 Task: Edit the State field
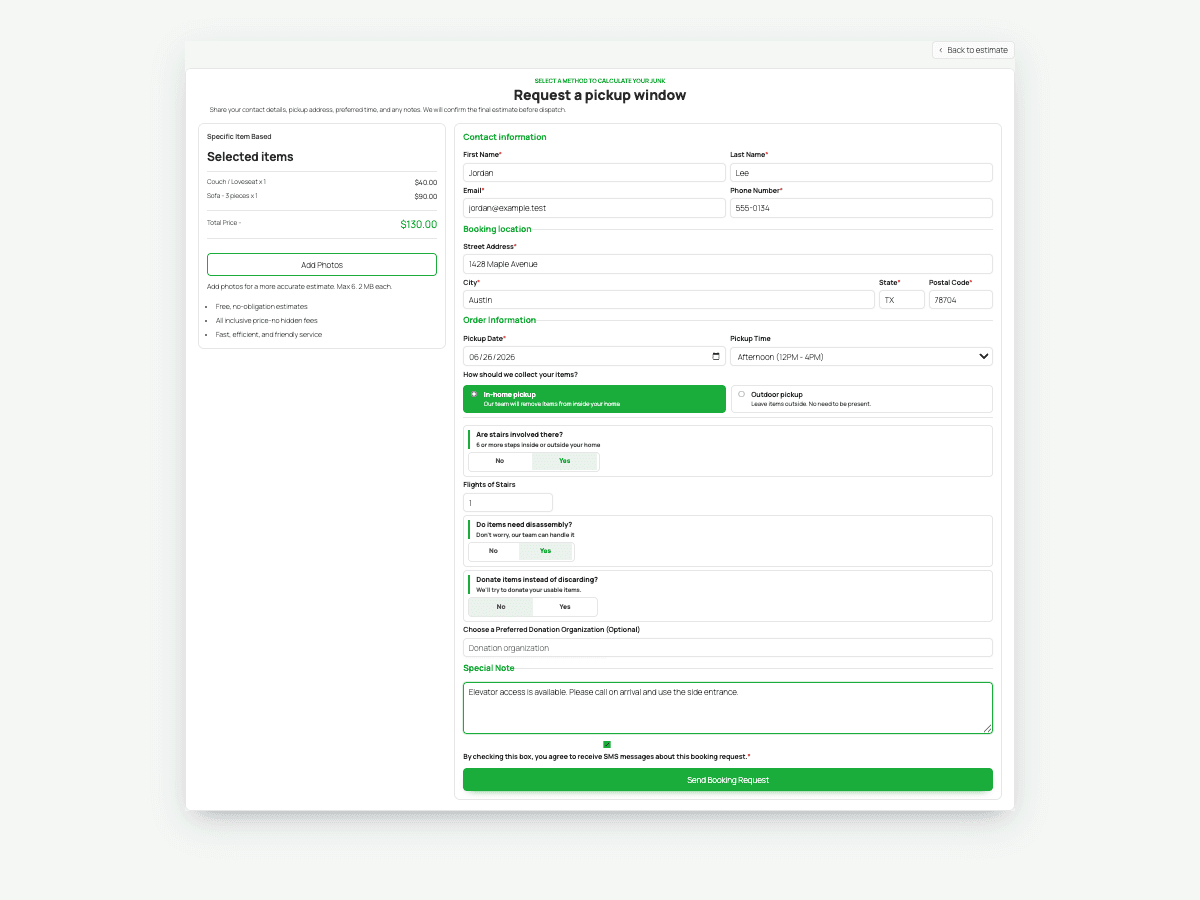click(902, 300)
